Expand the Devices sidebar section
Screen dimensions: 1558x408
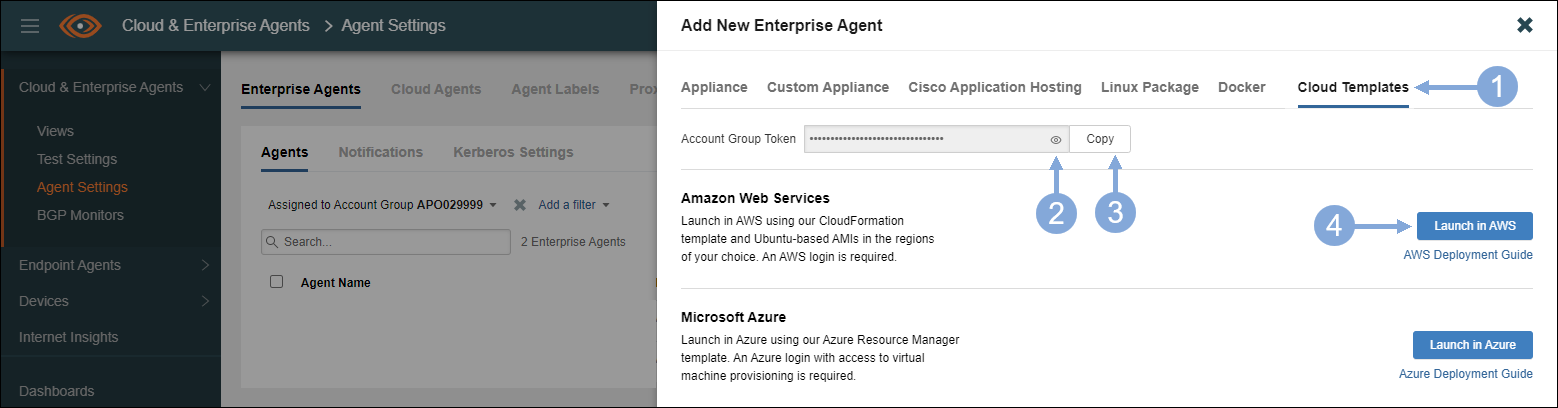click(205, 301)
